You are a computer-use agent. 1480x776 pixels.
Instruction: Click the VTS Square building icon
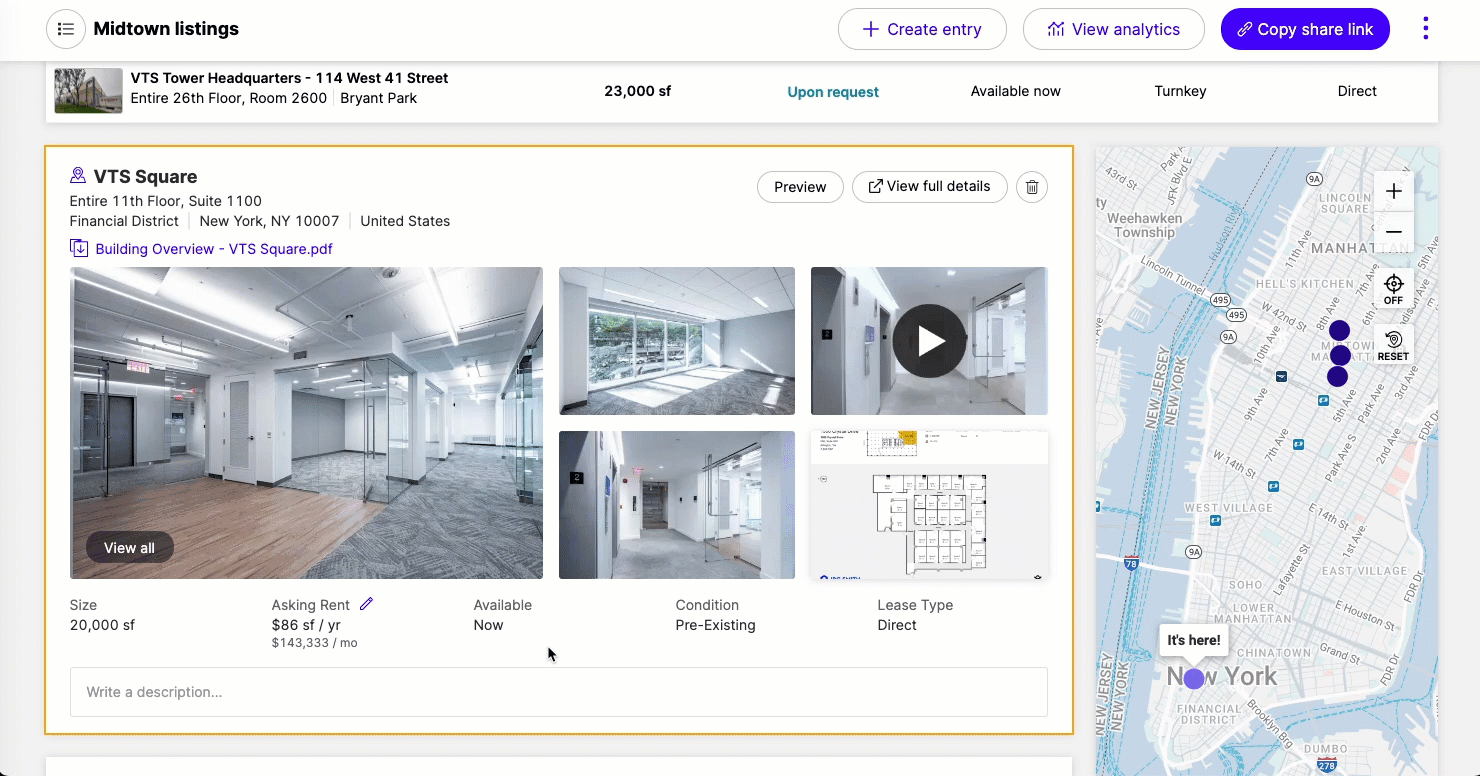[x=78, y=176]
